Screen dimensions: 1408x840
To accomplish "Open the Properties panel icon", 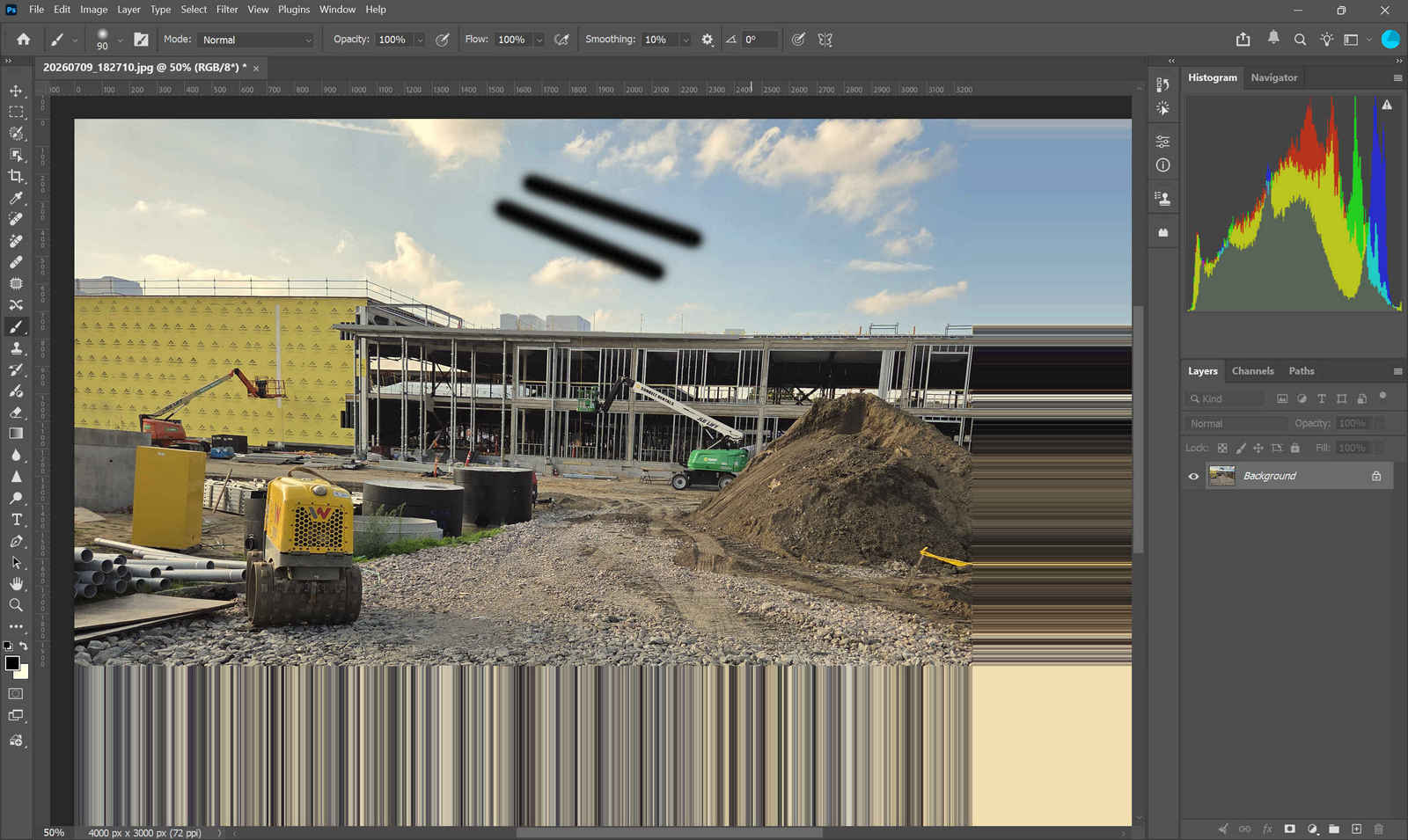I will point(1162,141).
